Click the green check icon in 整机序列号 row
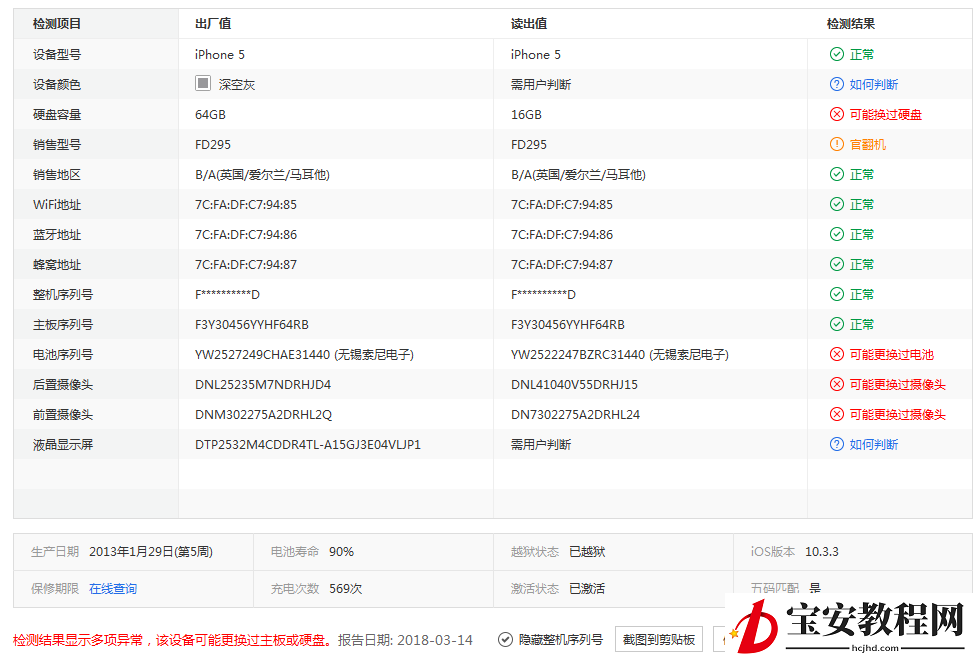Screen dimensions: 975x660 836,294
